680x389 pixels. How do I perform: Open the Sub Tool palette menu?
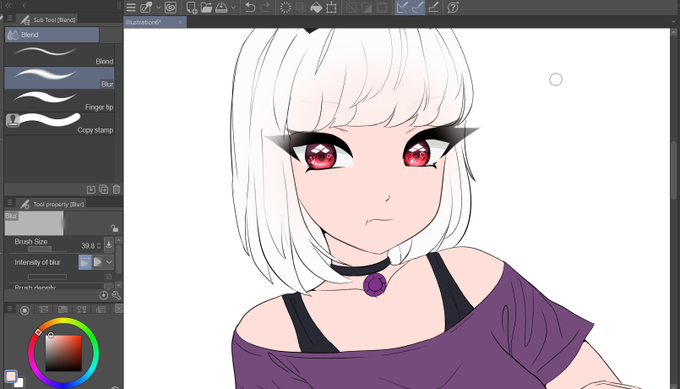point(10,19)
